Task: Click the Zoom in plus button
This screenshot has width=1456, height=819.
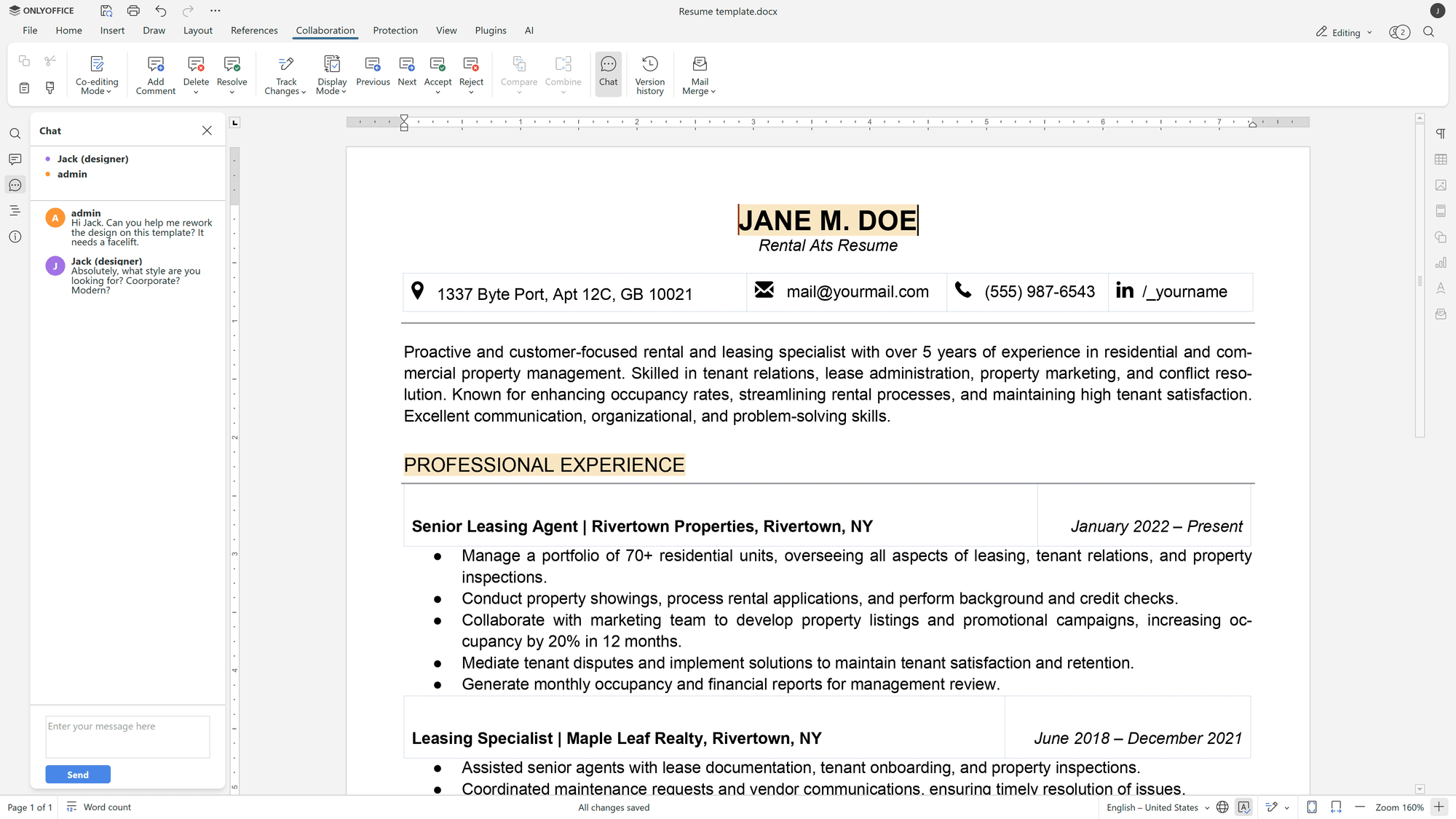Action: [1439, 807]
